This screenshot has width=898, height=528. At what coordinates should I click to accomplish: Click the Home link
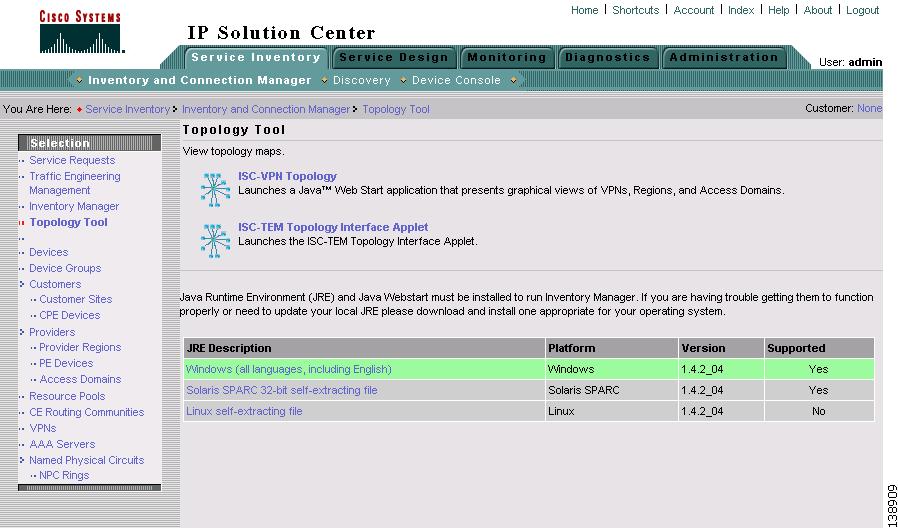(x=584, y=10)
